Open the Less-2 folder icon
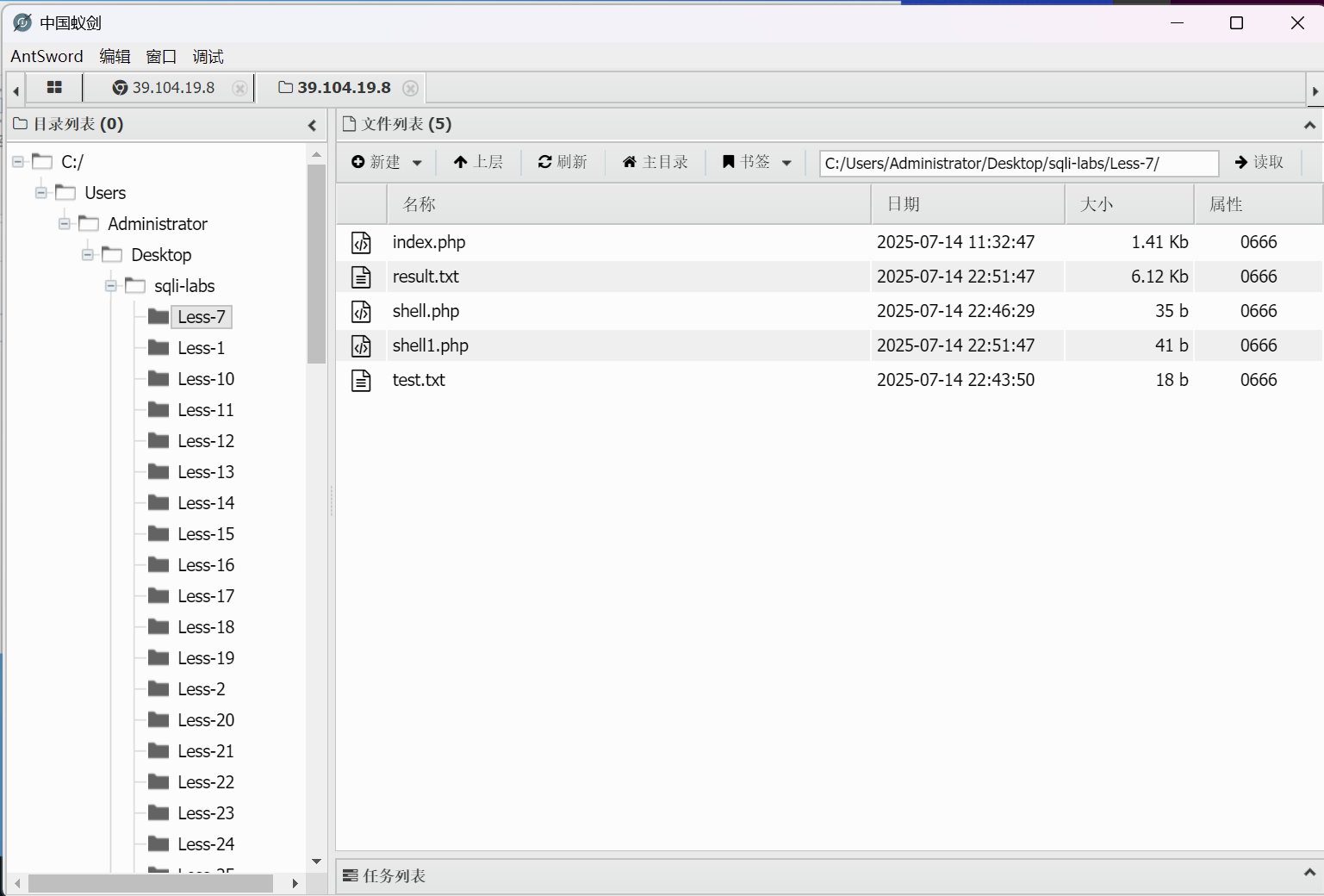Screen dimensions: 1324x896 point(159,688)
